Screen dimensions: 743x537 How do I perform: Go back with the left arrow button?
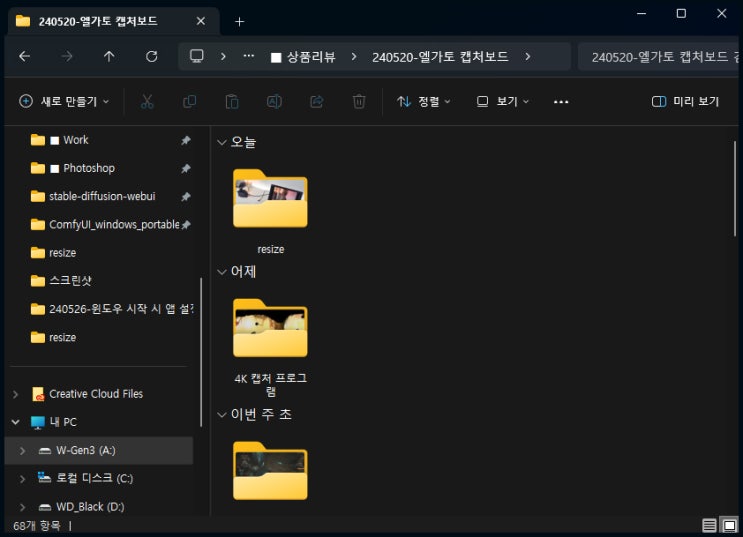pos(25,57)
